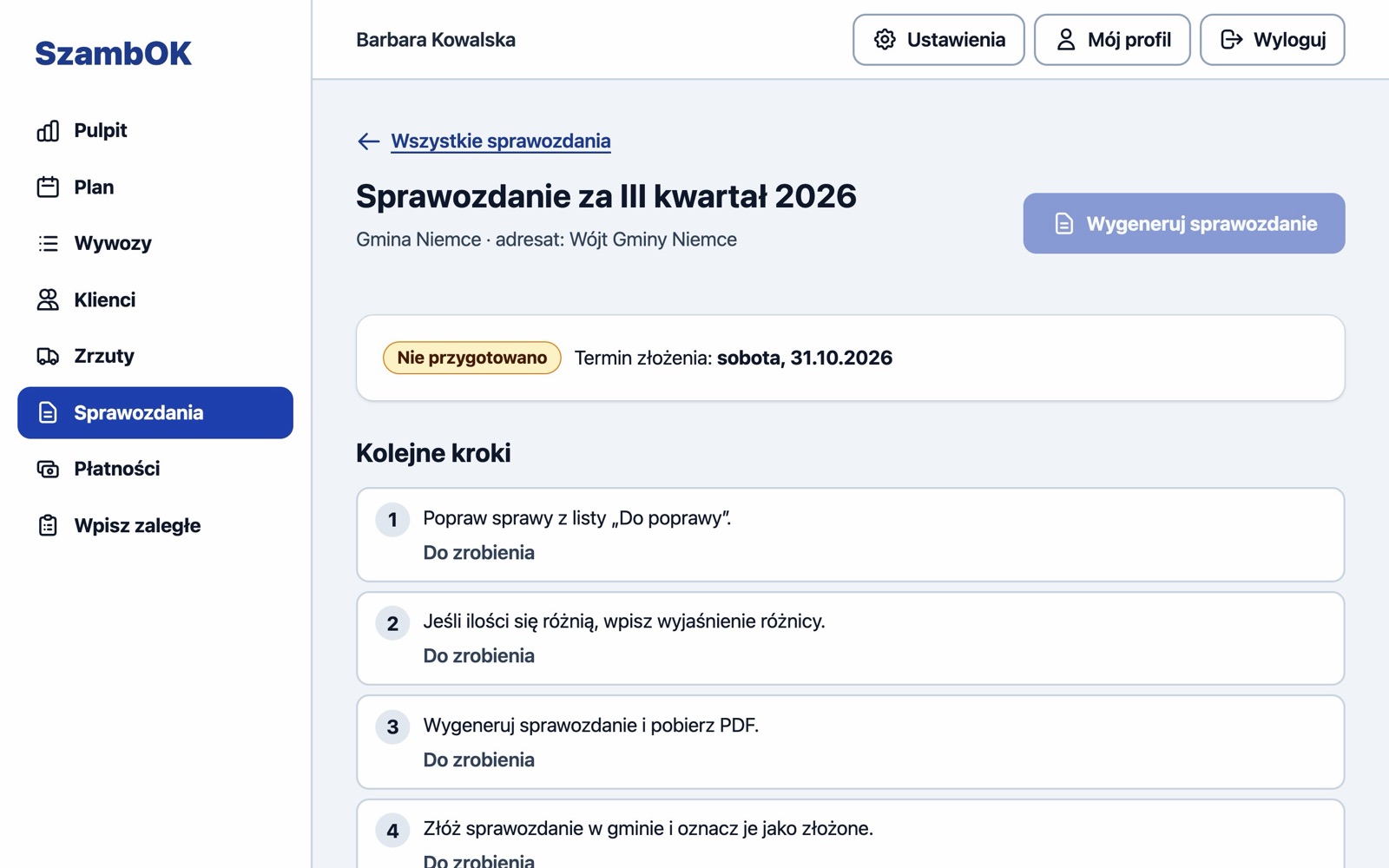1389x868 pixels.
Task: Click the deadline date sobota, 31.10.2026
Action: coord(805,358)
